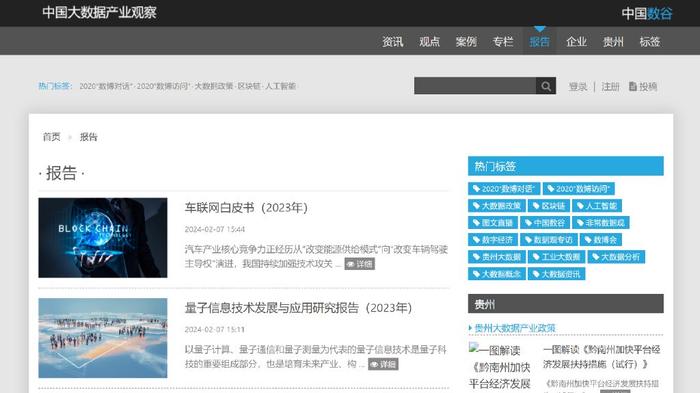Click the 中国大数据产业观察 site title
The width and height of the screenshot is (700, 393).
click(x=99, y=12)
